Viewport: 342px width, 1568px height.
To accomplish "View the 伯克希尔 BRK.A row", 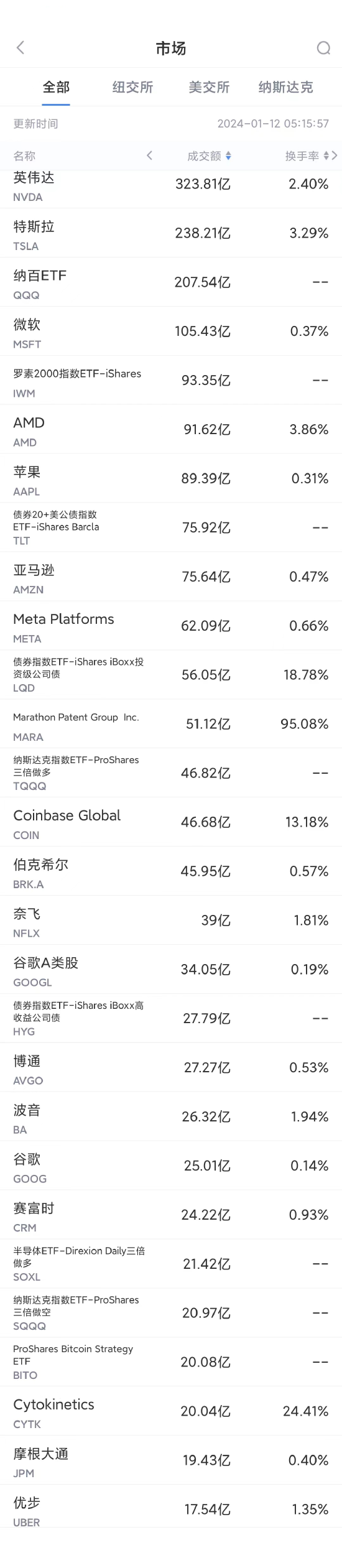I will [x=171, y=872].
